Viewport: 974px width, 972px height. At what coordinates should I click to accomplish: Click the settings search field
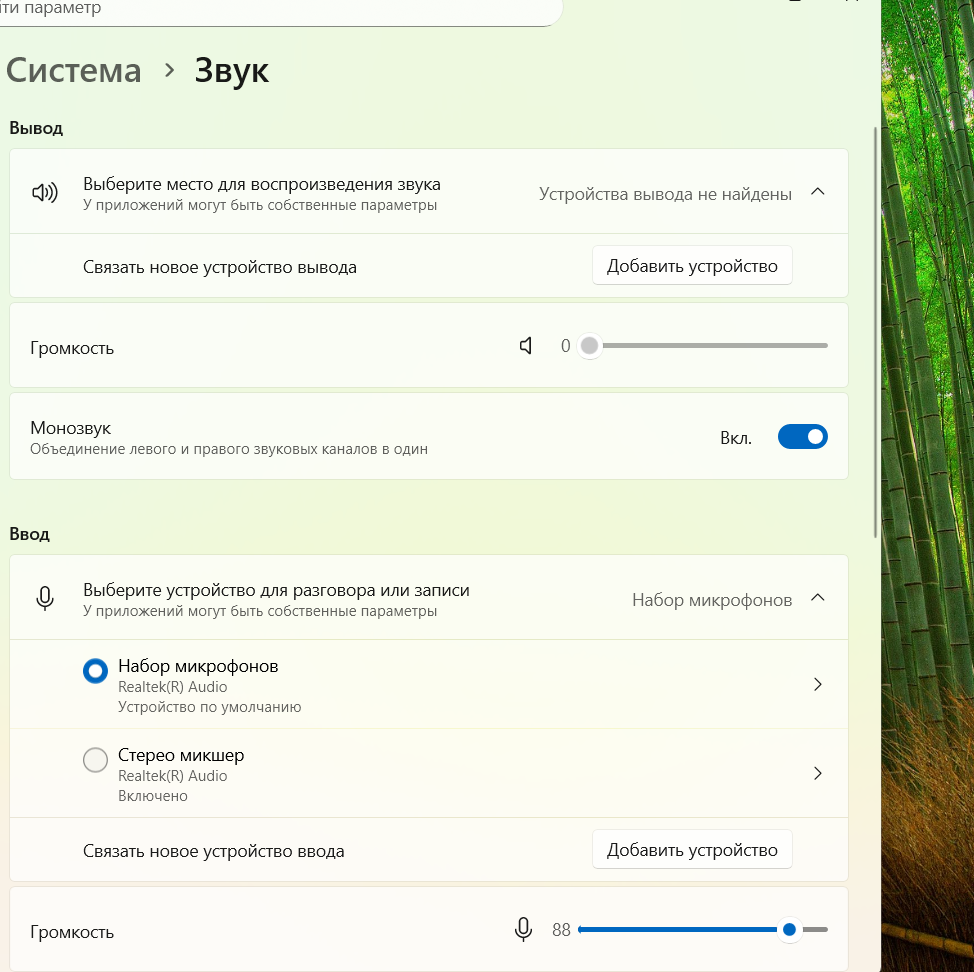click(x=280, y=10)
